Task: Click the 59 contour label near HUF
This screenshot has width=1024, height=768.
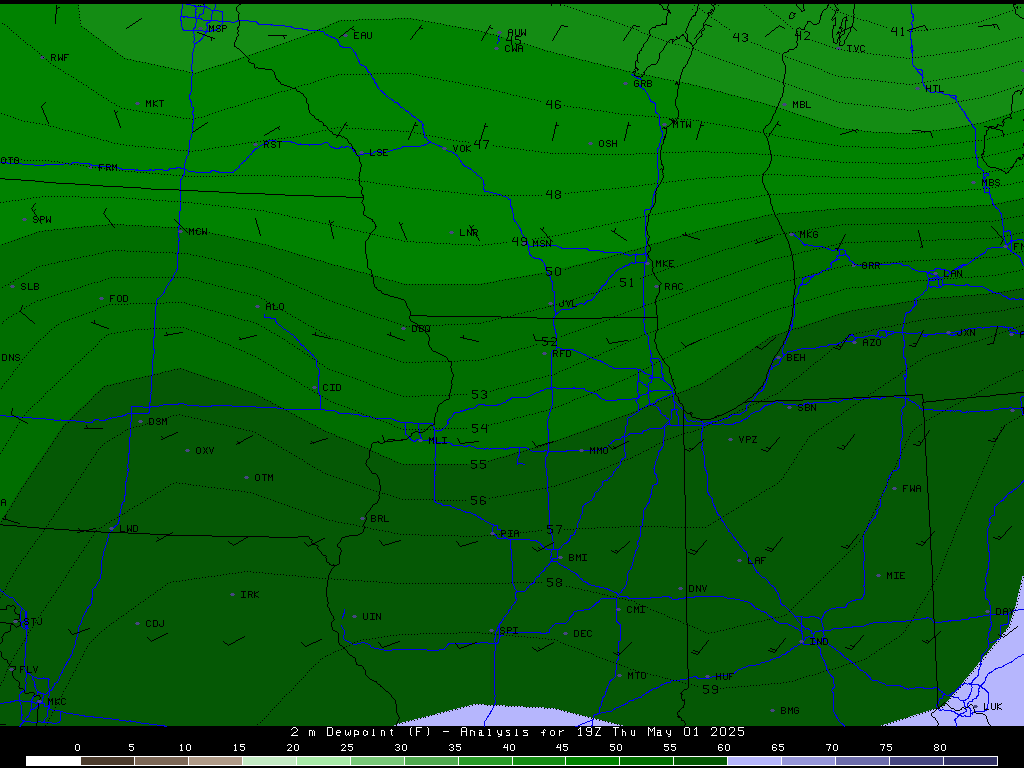Action: 711,690
